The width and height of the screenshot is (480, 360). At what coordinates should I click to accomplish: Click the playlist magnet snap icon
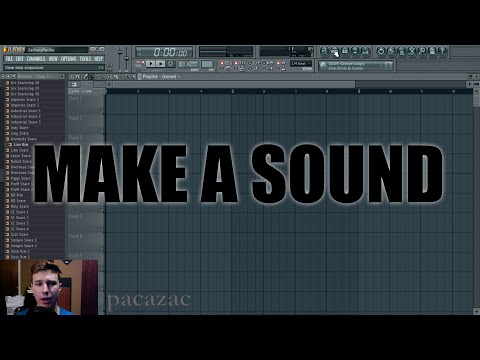point(77,77)
